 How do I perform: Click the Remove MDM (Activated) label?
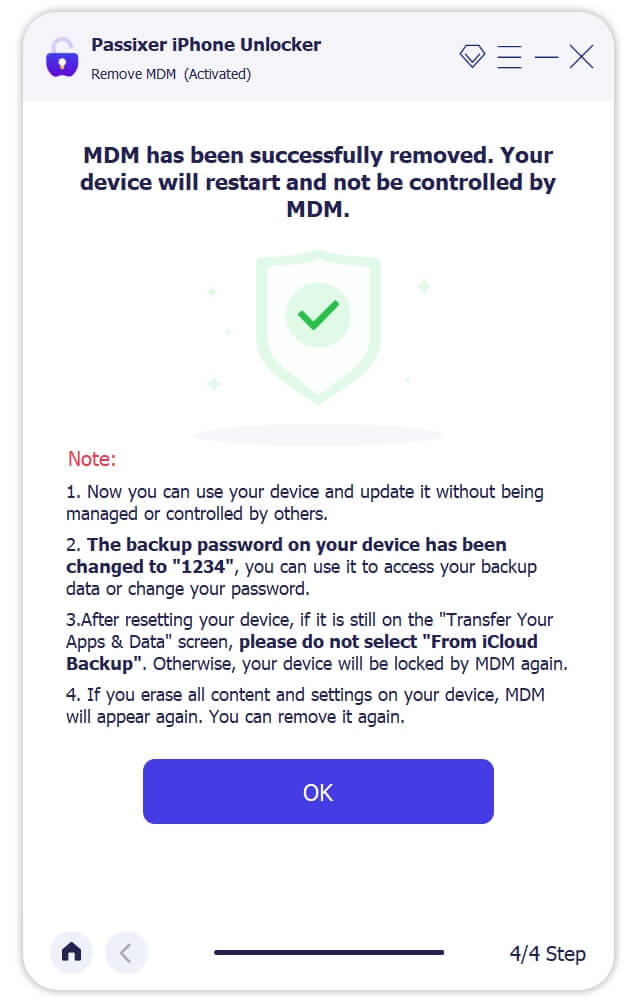coord(171,74)
